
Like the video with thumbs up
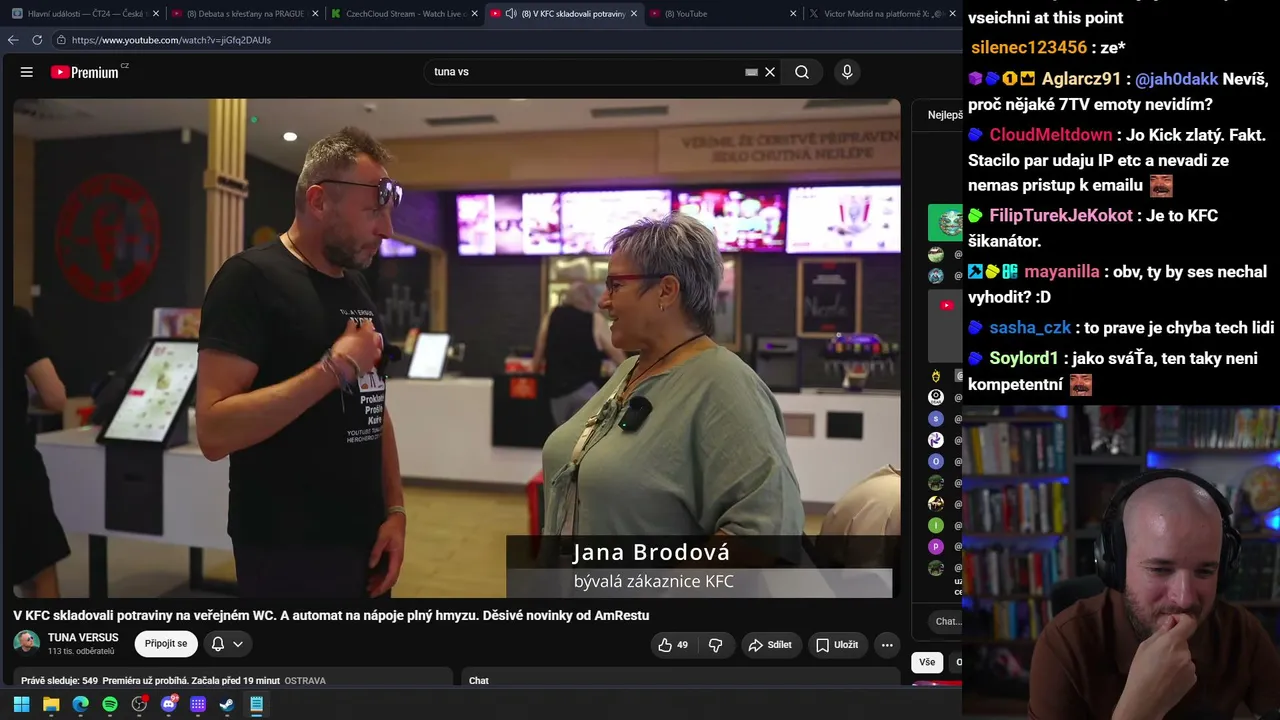pyautogui.click(x=673, y=645)
